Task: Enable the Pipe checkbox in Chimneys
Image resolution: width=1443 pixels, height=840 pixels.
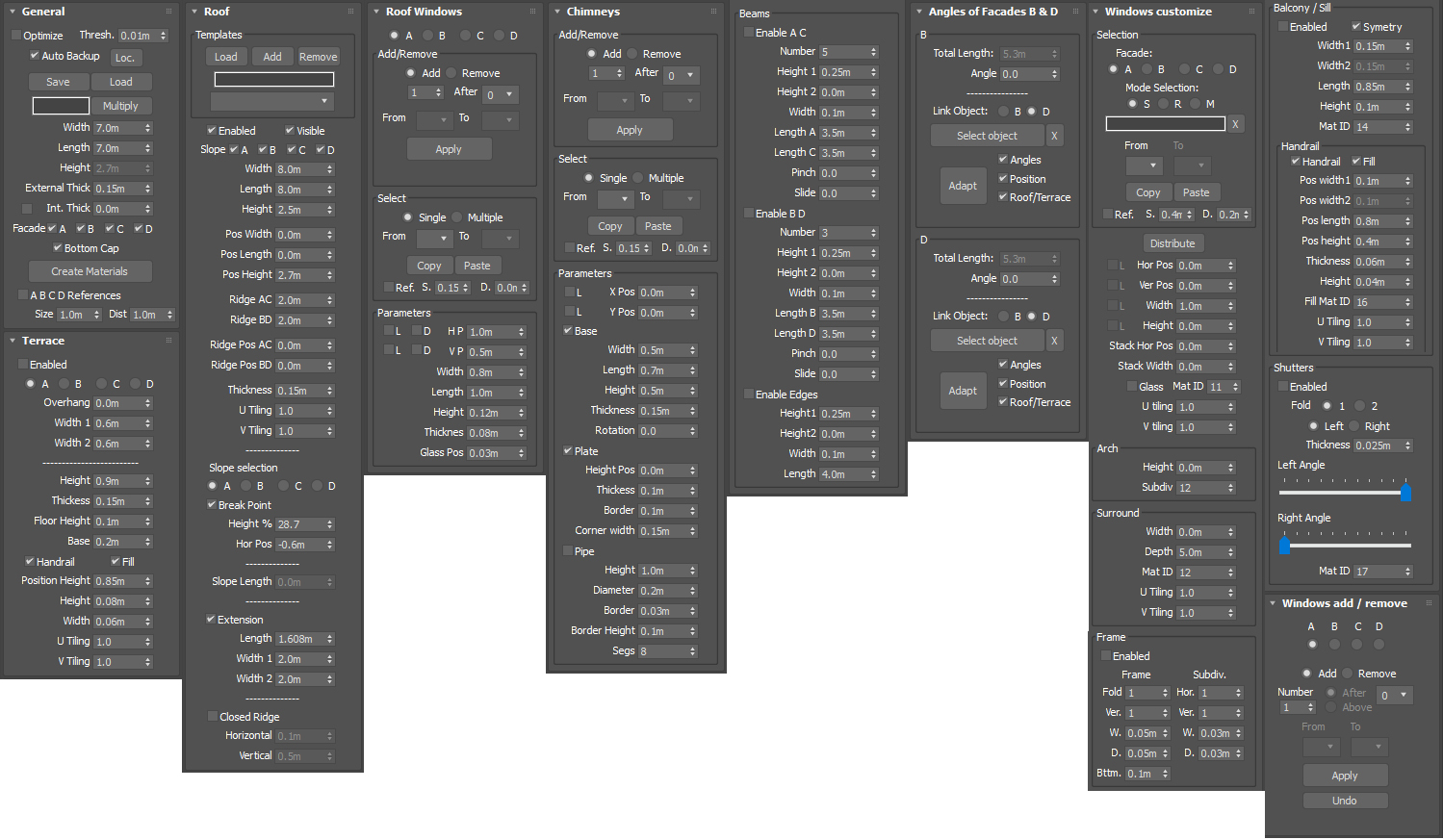Action: pos(568,551)
